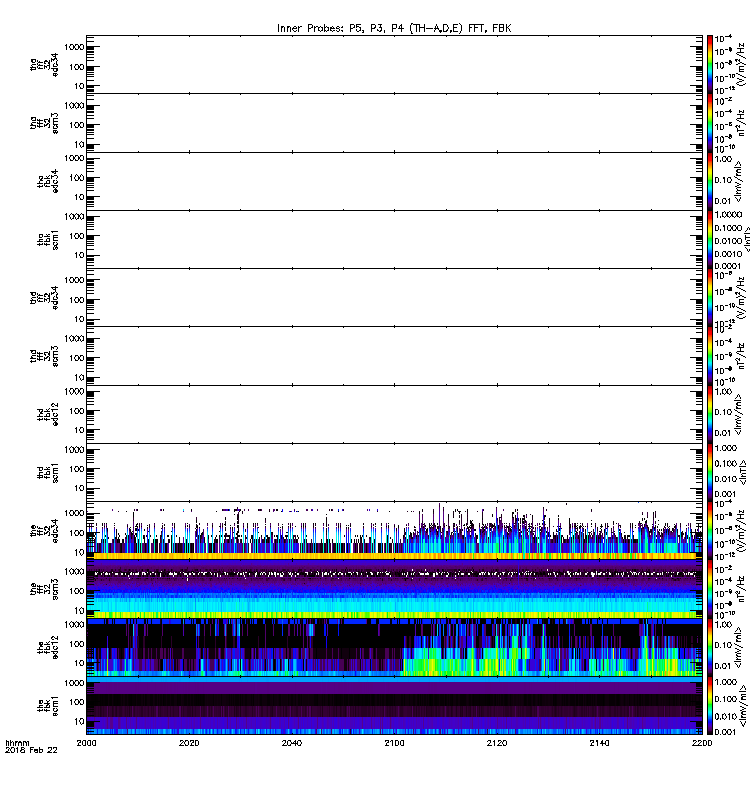Viewport: 750px width, 800px height.
Task: Click the '2120' time axis label
Action: 497,743
